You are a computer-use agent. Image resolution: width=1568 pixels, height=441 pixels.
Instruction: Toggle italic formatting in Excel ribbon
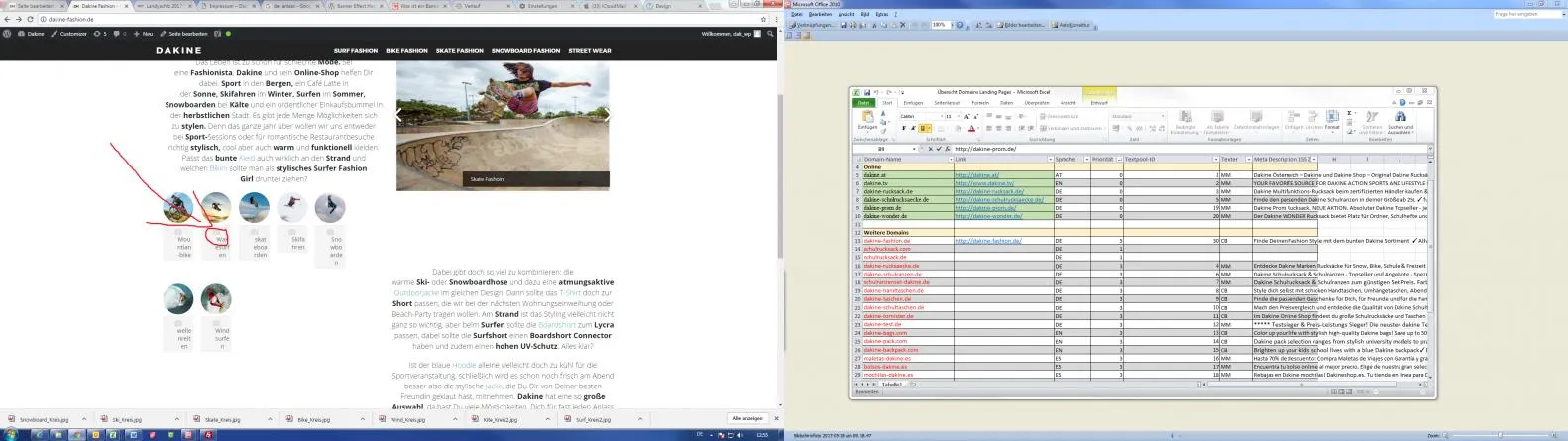(x=913, y=128)
